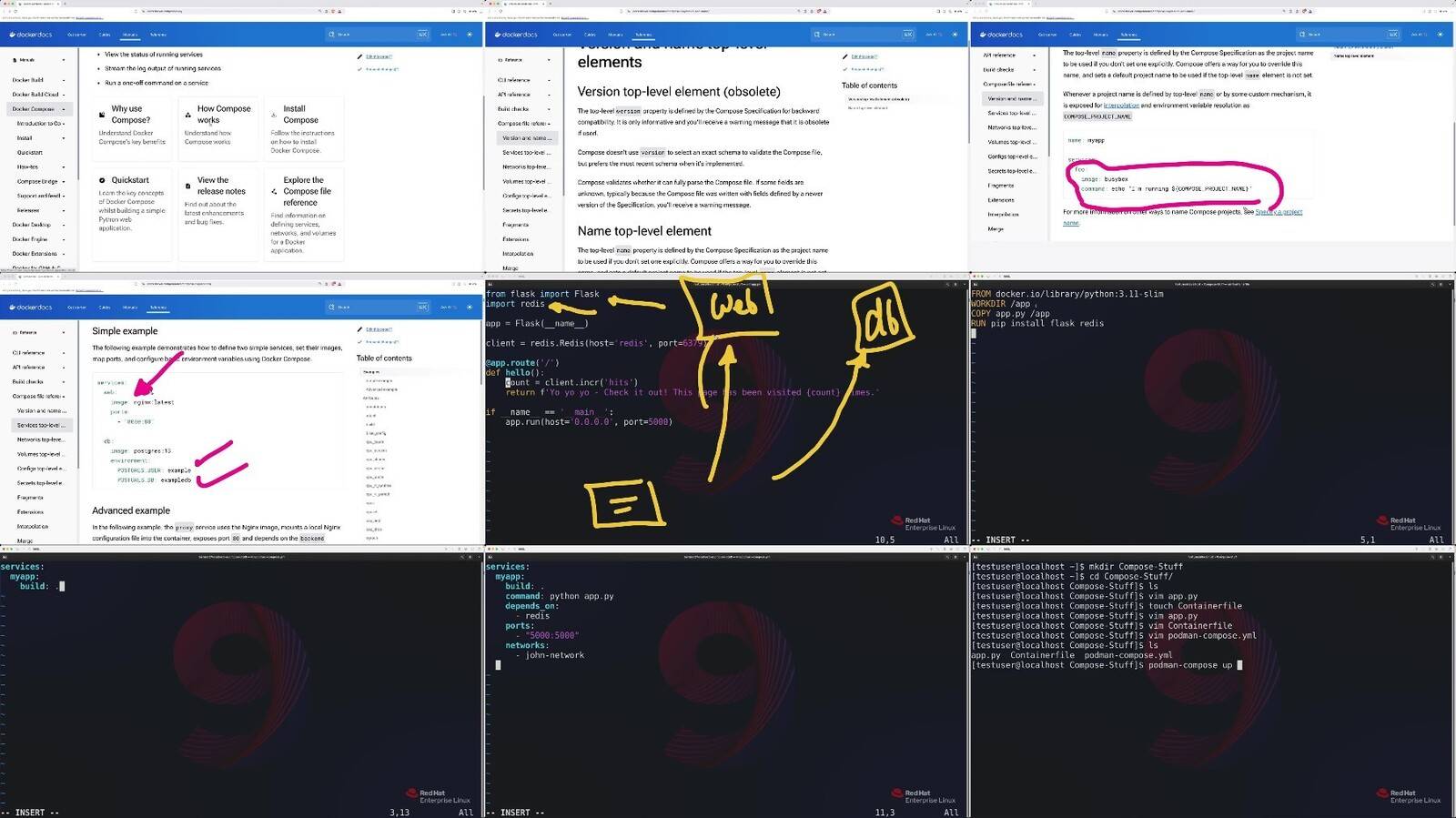This screenshot has height=818, width=1456.
Task: Follow the interpolation link in the project name paragraph
Action: click(1121, 106)
